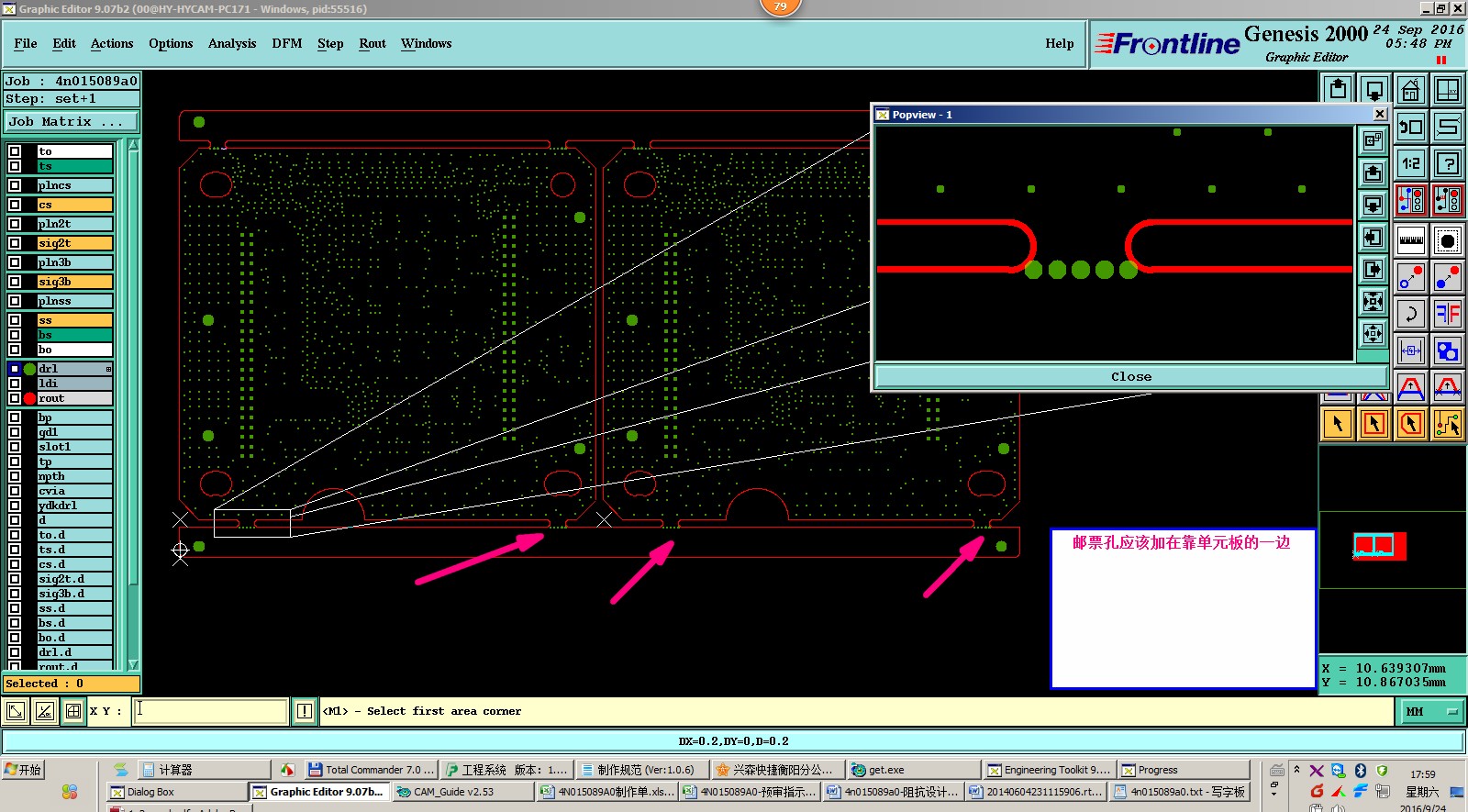Toggle the display checkbox for layer sig2t
1468x812 pixels.
coord(15,243)
